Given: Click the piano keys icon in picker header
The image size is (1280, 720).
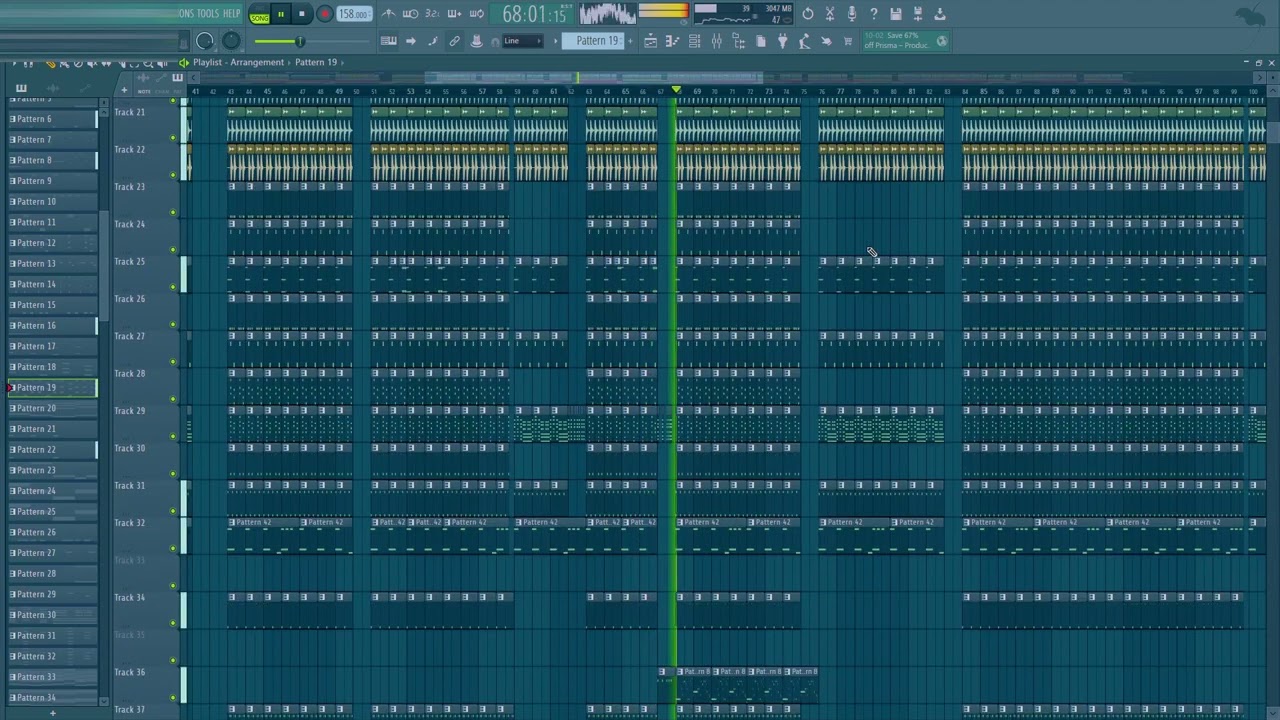Looking at the screenshot, I should pyautogui.click(x=21, y=89).
